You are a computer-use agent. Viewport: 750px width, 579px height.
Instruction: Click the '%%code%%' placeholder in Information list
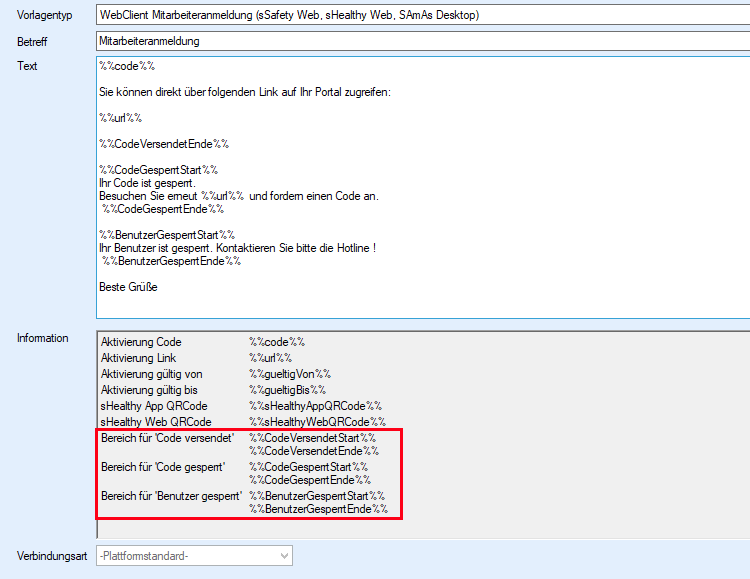coord(277,342)
